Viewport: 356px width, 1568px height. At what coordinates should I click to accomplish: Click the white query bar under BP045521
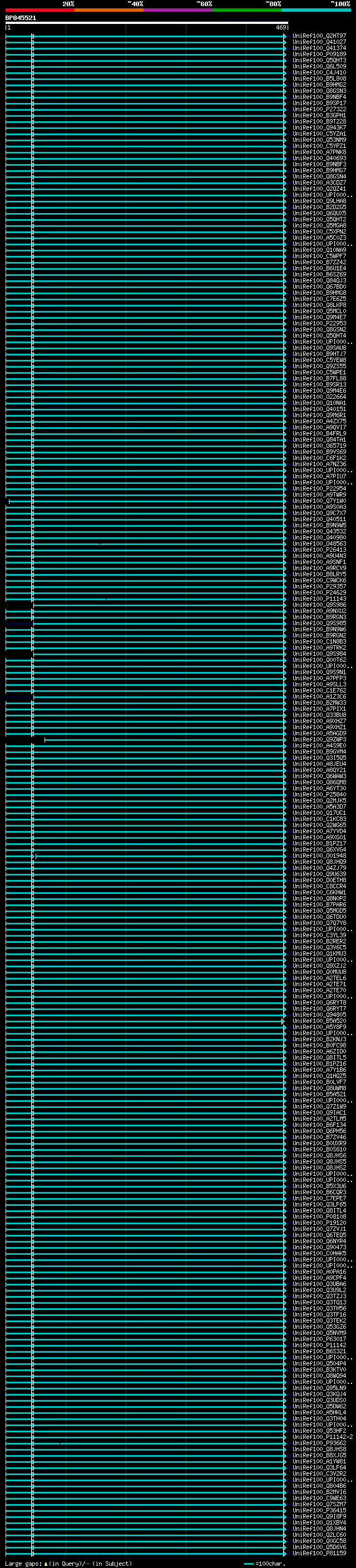pyautogui.click(x=147, y=22)
